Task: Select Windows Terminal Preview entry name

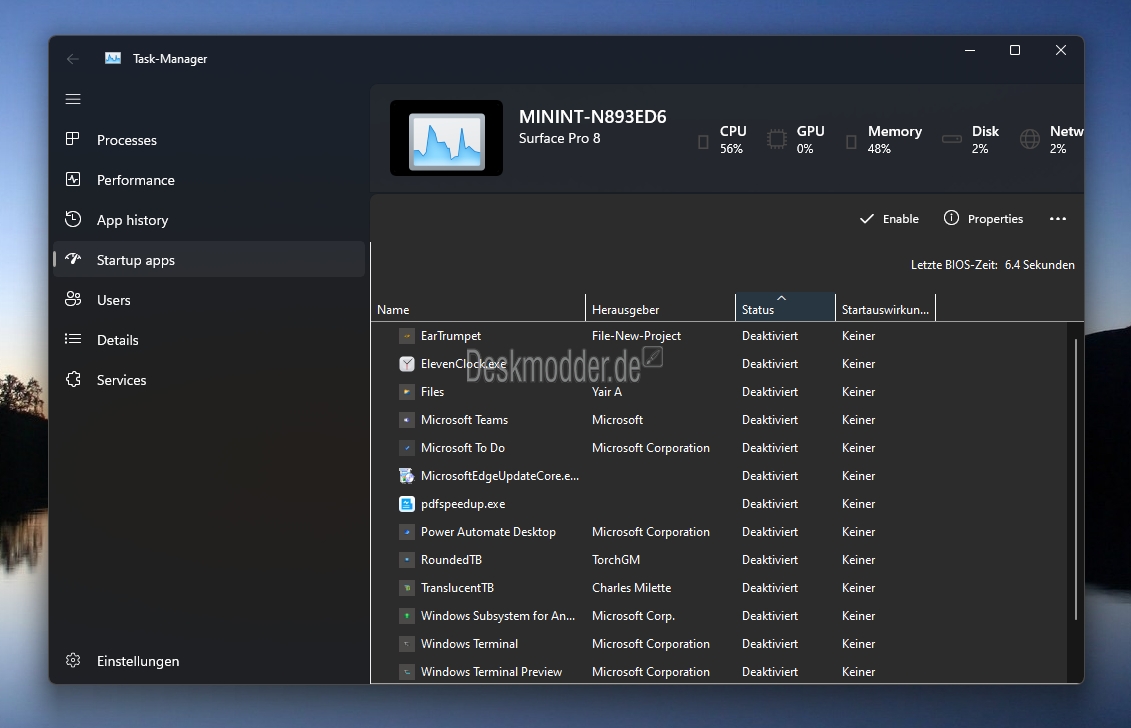Action: pyautogui.click(x=491, y=672)
